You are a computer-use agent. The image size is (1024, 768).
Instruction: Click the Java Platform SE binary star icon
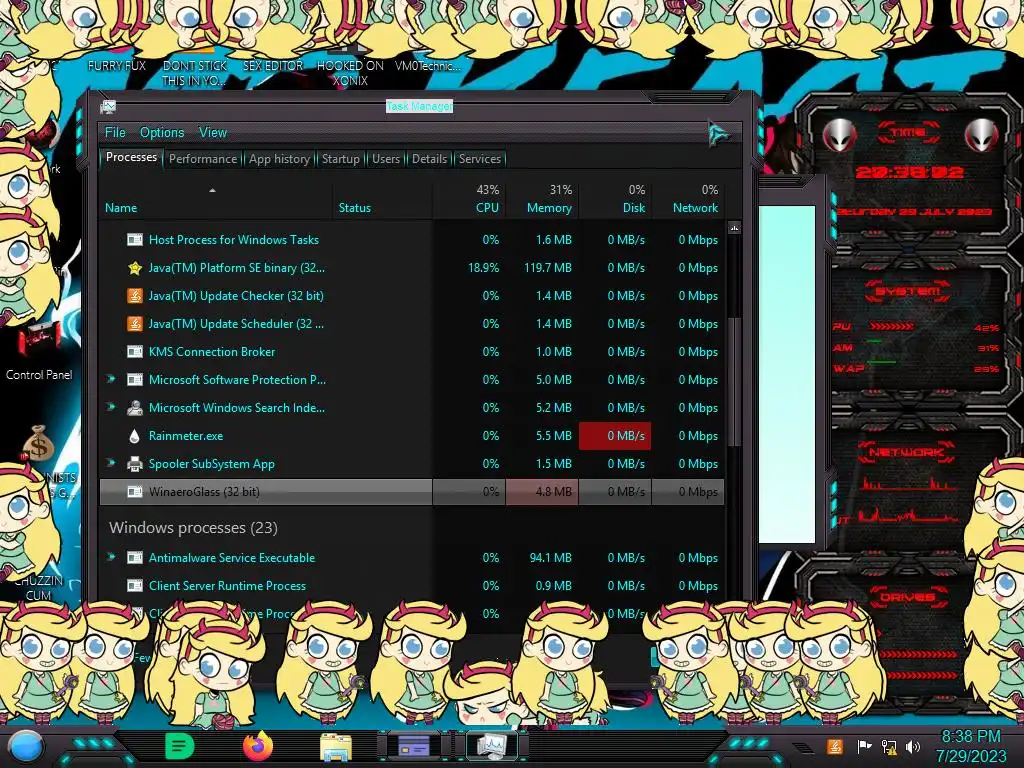pos(135,268)
